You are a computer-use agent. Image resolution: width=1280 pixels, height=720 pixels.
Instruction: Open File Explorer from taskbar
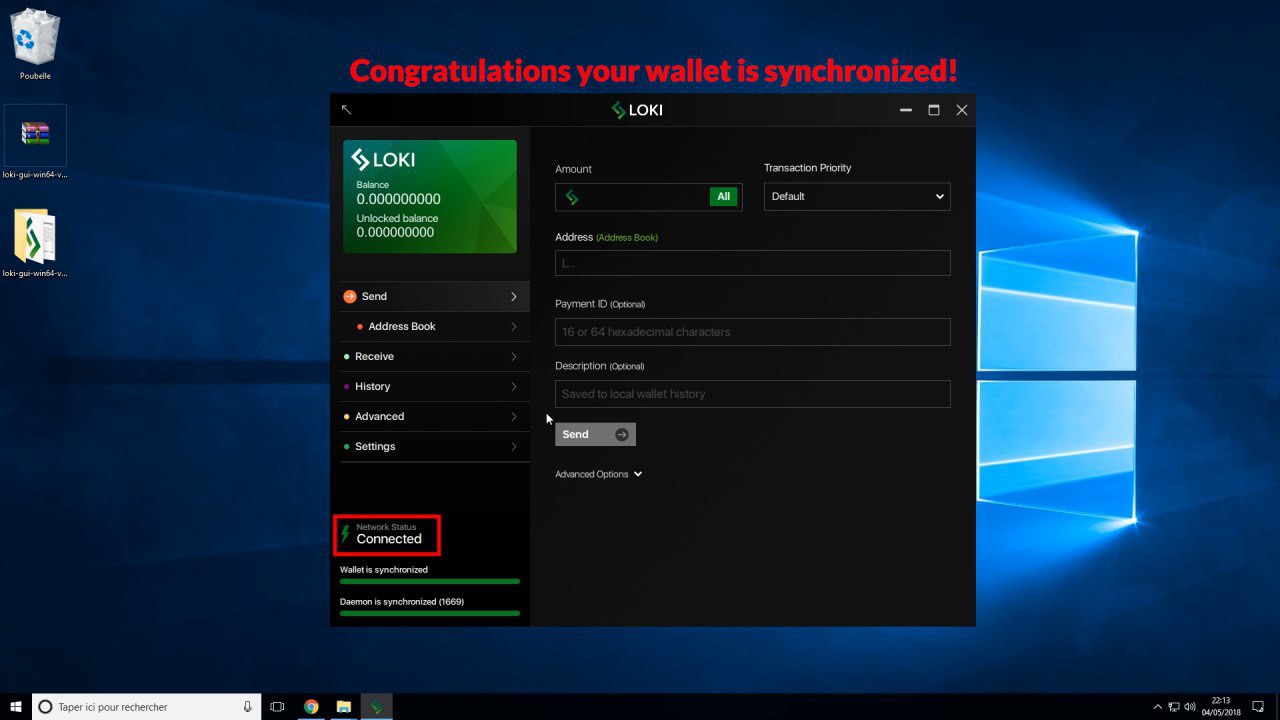(x=343, y=707)
